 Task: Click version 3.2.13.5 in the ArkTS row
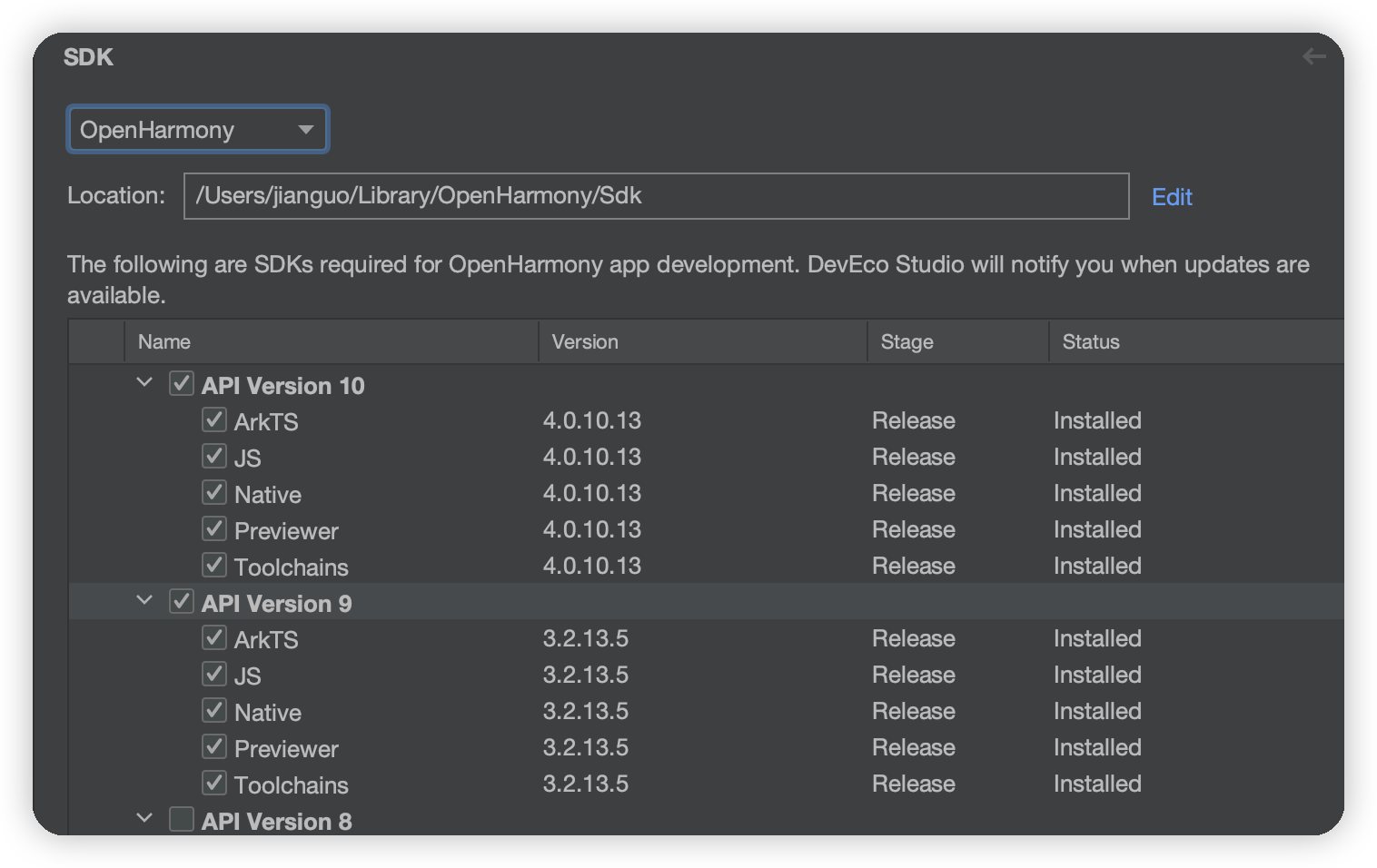[x=586, y=638]
